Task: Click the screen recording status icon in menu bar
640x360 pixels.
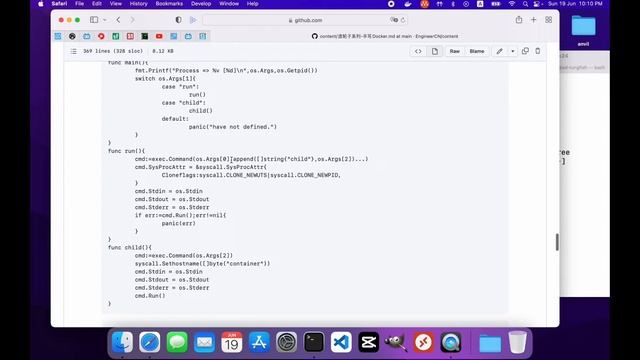Action: coord(391,4)
